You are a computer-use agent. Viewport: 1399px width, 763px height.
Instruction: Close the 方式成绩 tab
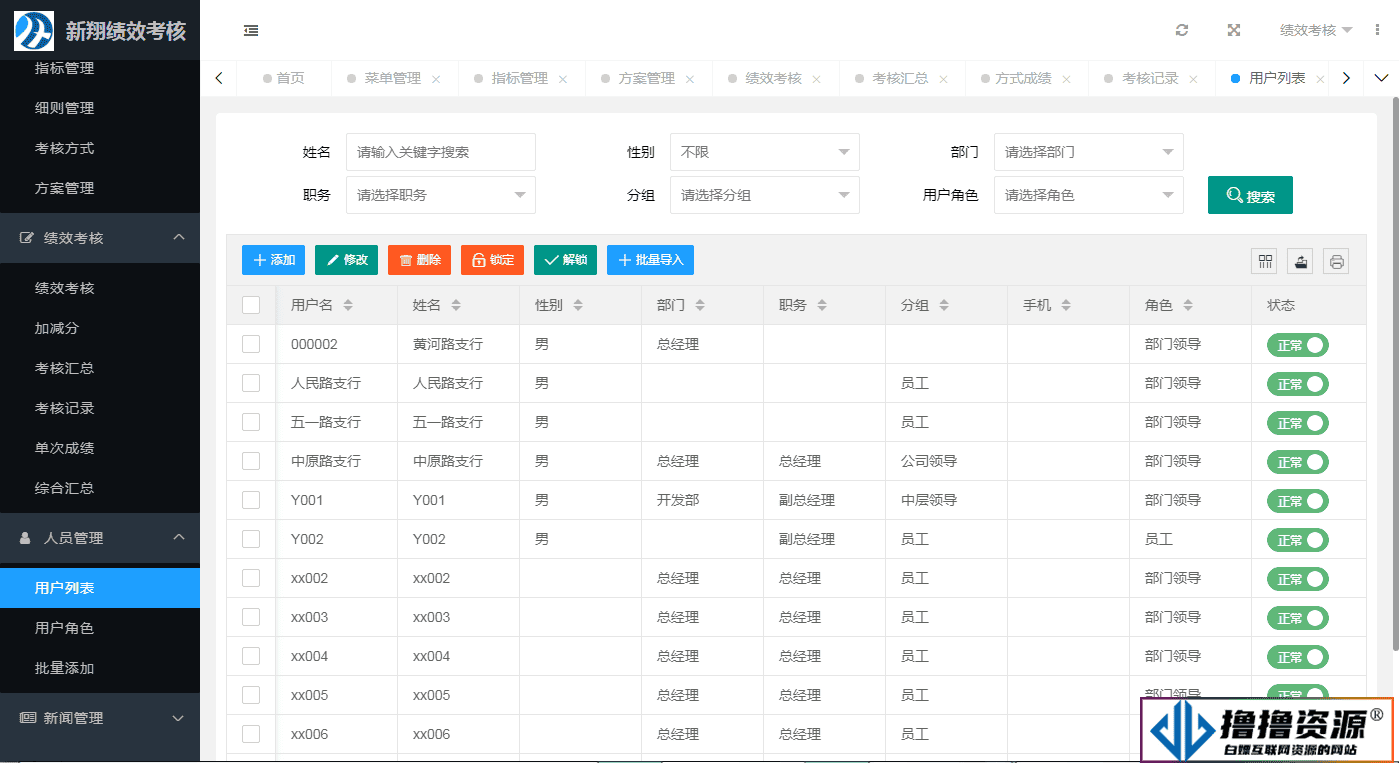tap(1066, 79)
